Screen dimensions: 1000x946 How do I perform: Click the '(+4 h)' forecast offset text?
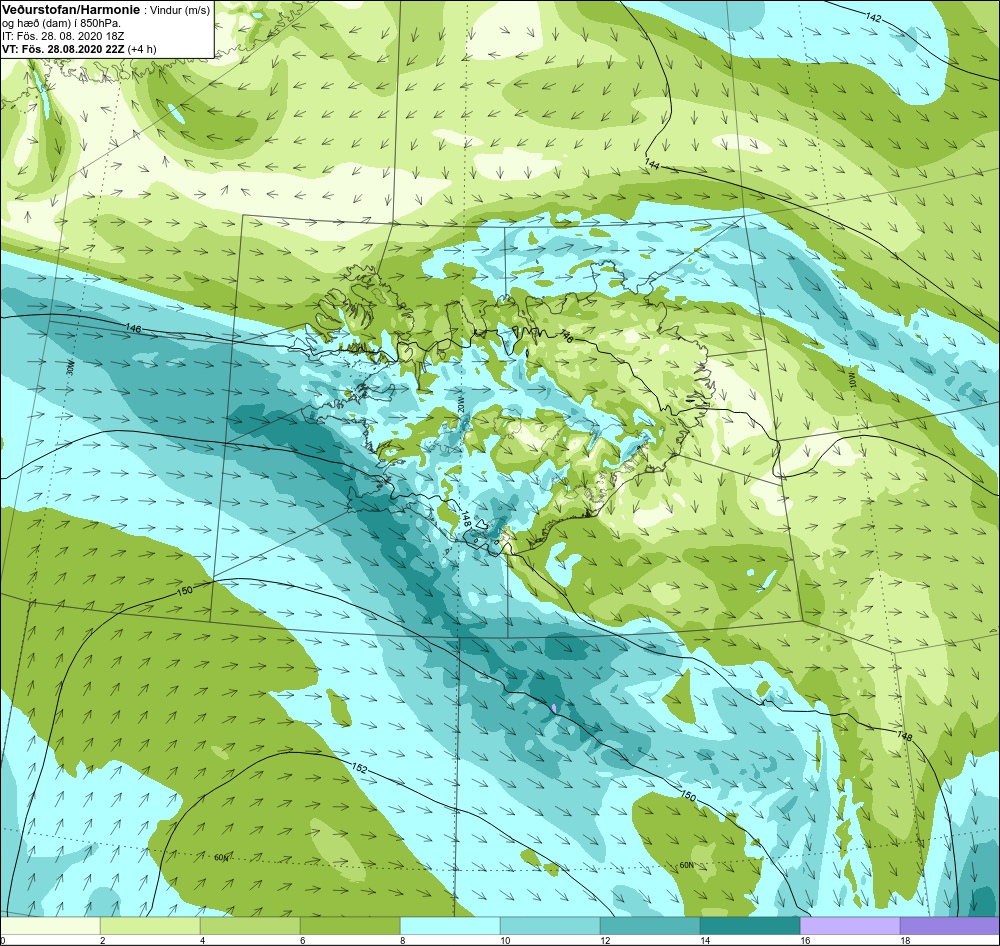coord(142,49)
